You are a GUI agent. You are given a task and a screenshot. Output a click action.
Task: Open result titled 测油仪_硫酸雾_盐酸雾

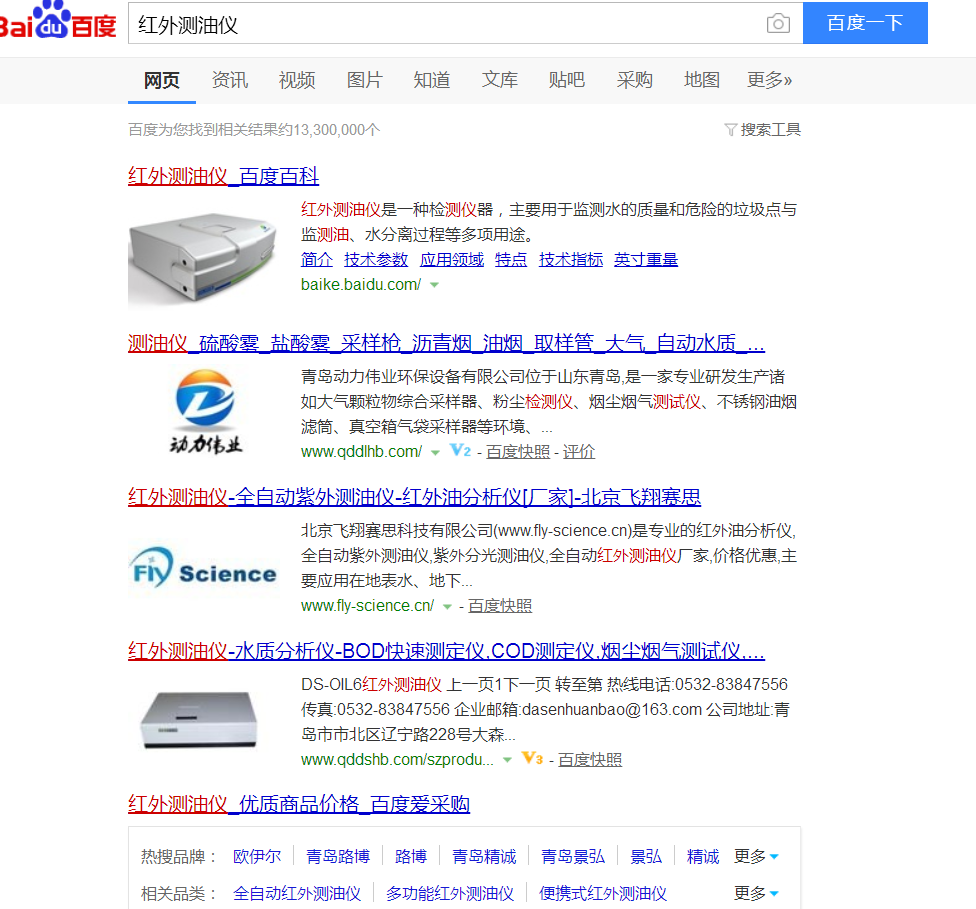(x=446, y=343)
